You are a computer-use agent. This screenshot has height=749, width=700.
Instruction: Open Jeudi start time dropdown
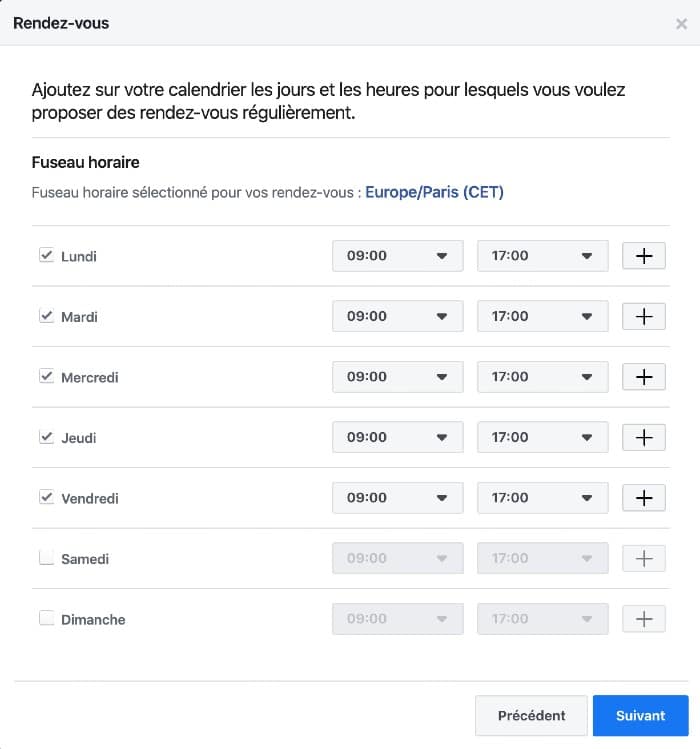pyautogui.click(x=397, y=437)
